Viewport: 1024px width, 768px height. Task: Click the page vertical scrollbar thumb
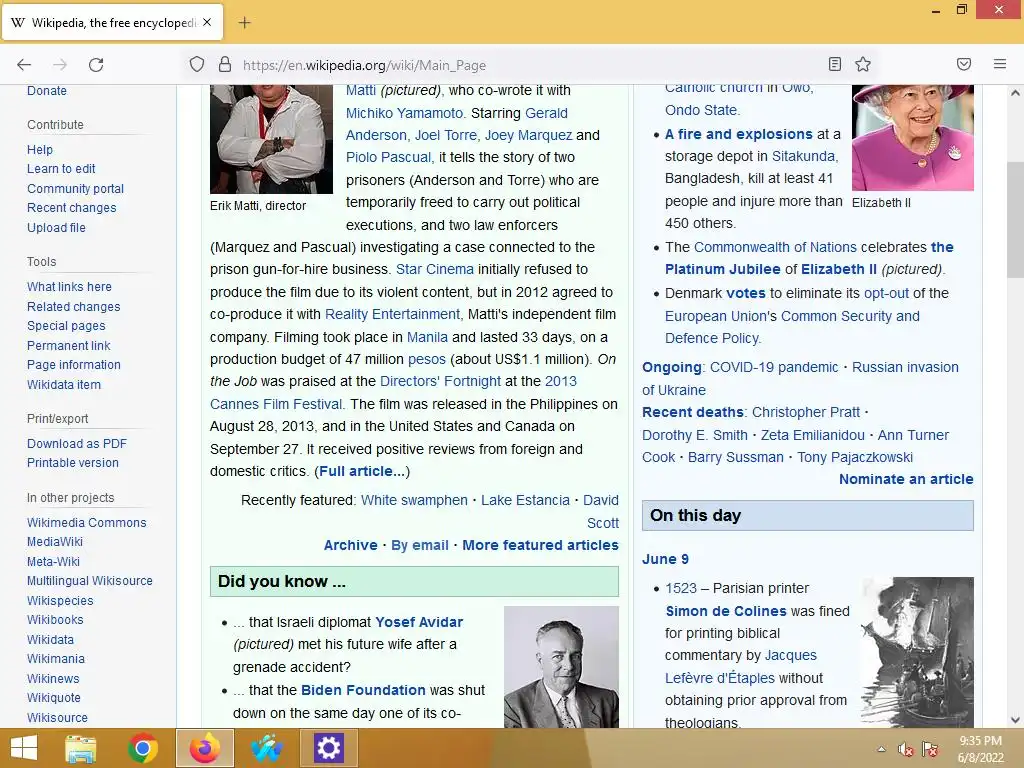click(x=1015, y=219)
